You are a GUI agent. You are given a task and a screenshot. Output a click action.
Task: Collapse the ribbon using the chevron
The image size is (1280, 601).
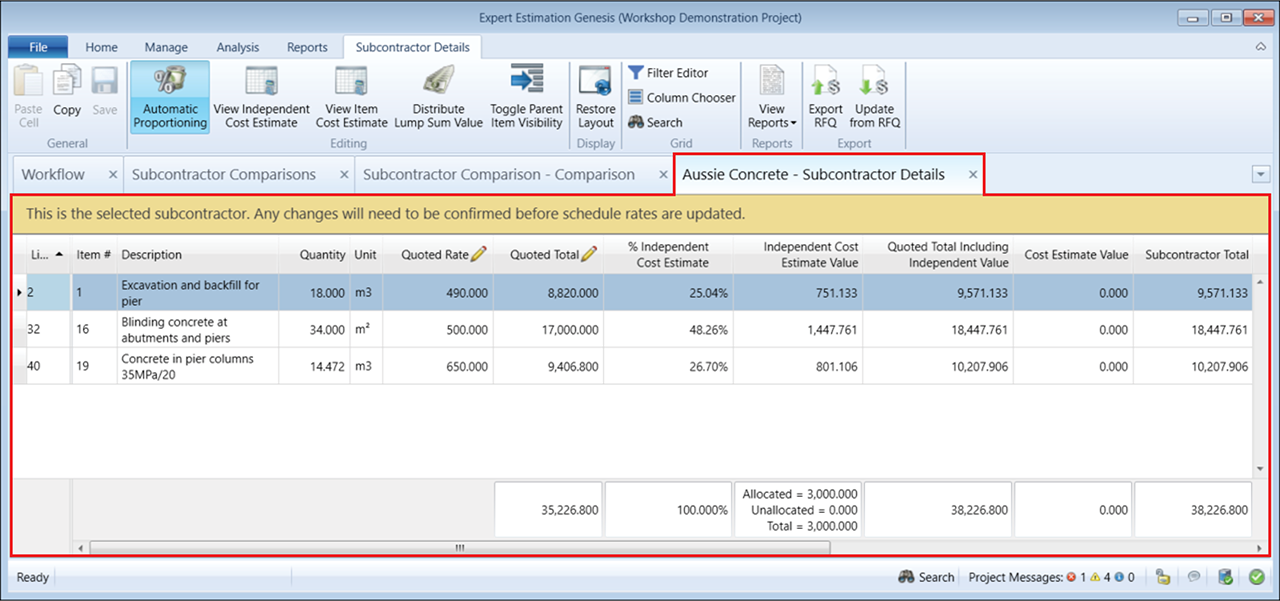(1260, 47)
